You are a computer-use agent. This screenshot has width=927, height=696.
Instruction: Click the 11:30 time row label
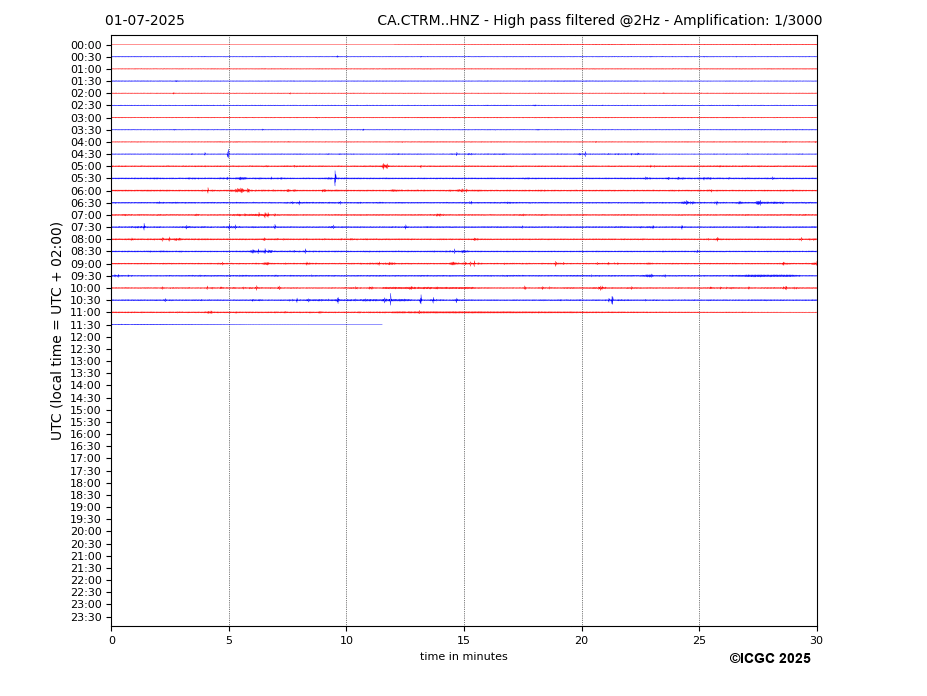coord(86,326)
